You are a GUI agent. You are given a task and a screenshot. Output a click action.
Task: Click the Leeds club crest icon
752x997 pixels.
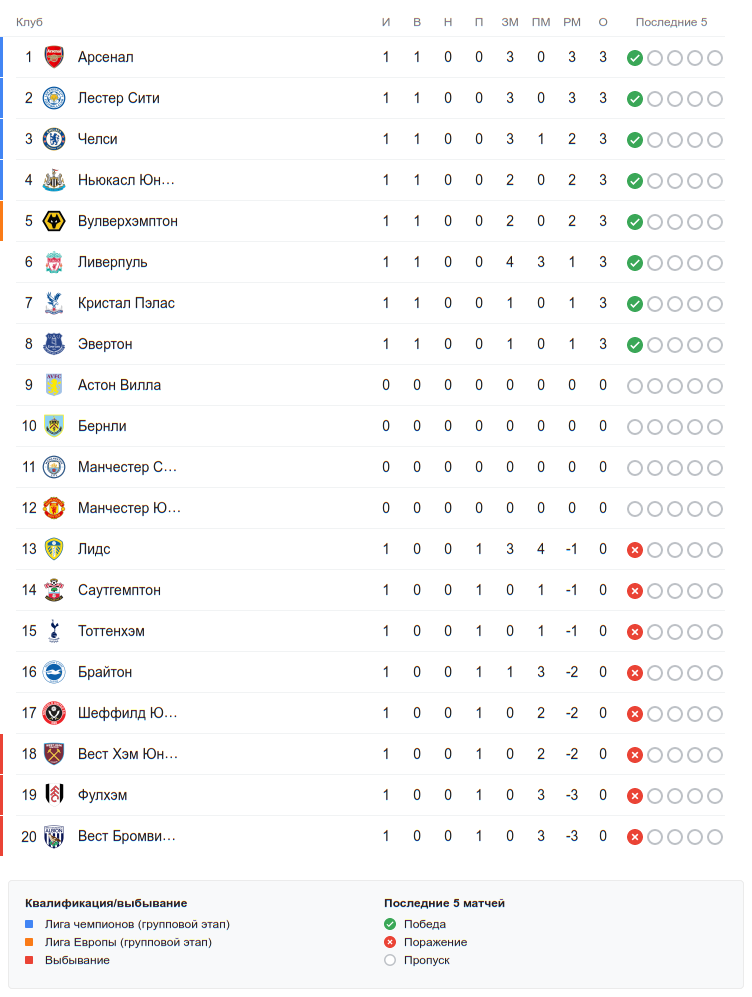click(54, 549)
